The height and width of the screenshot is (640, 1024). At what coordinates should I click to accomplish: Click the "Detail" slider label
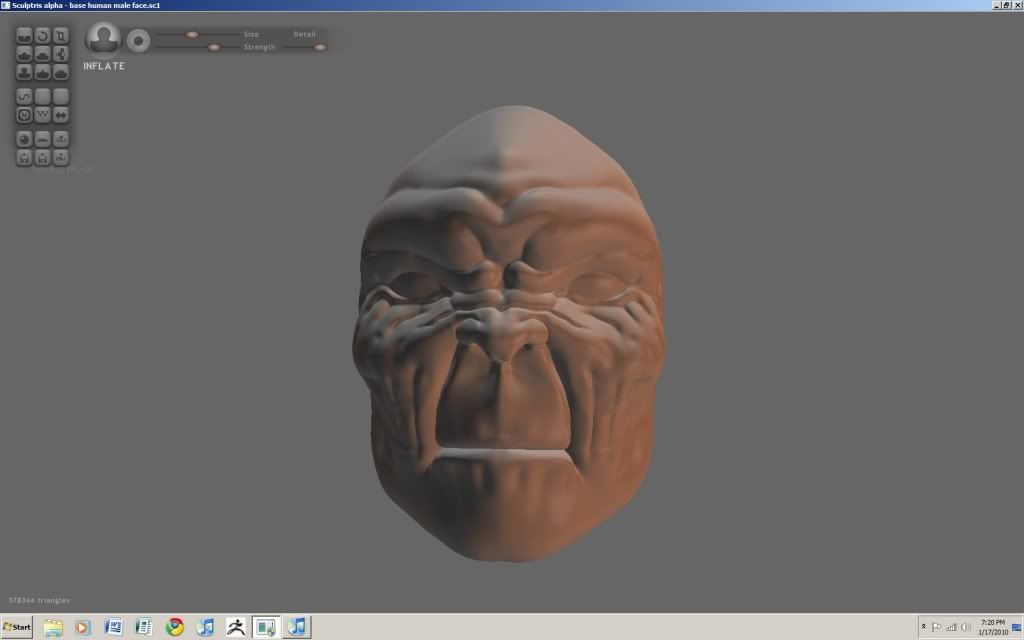(x=304, y=34)
